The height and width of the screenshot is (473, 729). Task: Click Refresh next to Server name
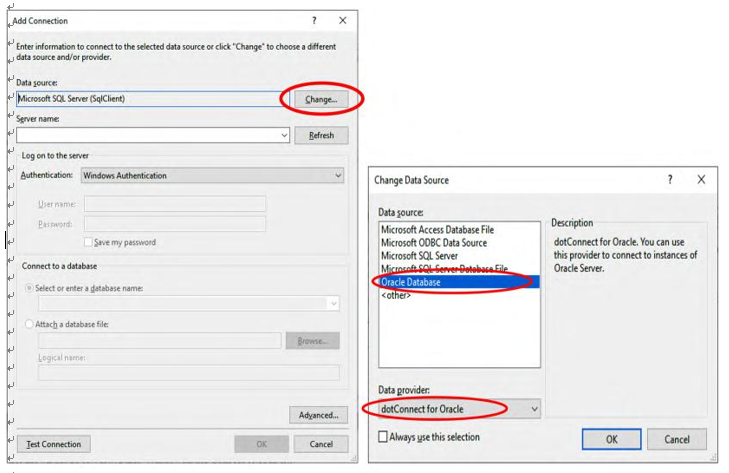pos(321,135)
